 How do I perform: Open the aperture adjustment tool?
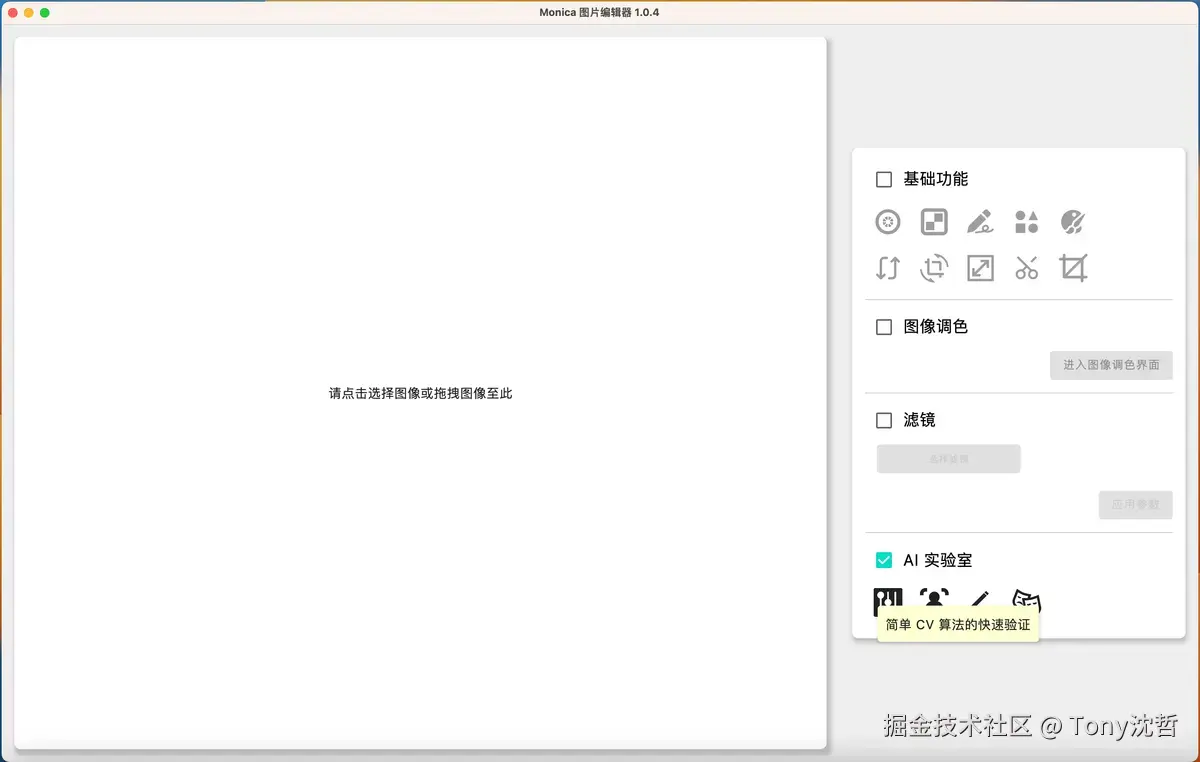[x=888, y=221]
